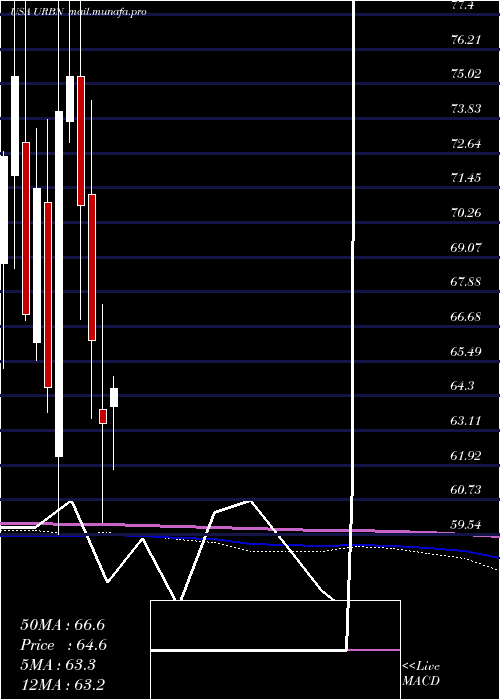Click the 60.73 price axis label

coord(466,490)
